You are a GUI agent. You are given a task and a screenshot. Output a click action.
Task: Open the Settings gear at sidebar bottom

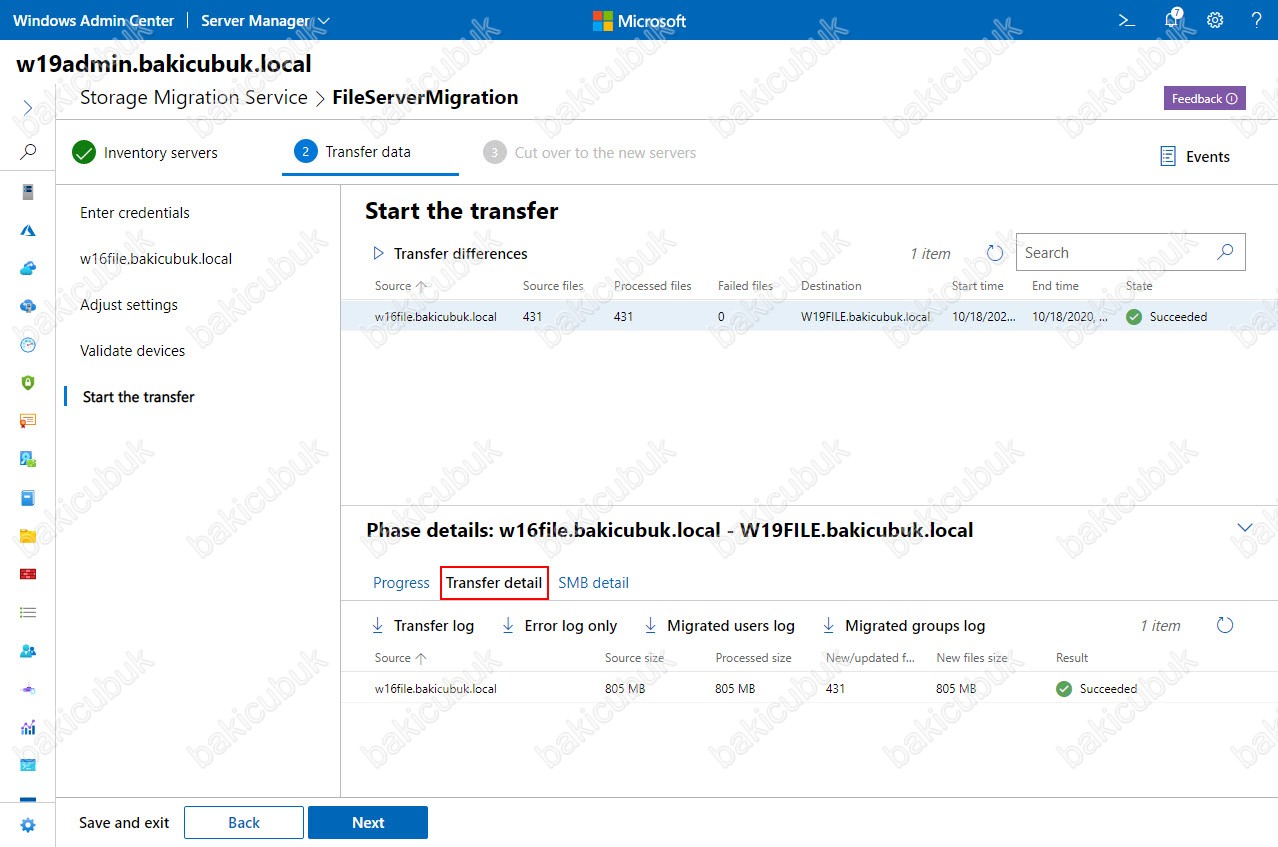pyautogui.click(x=28, y=825)
